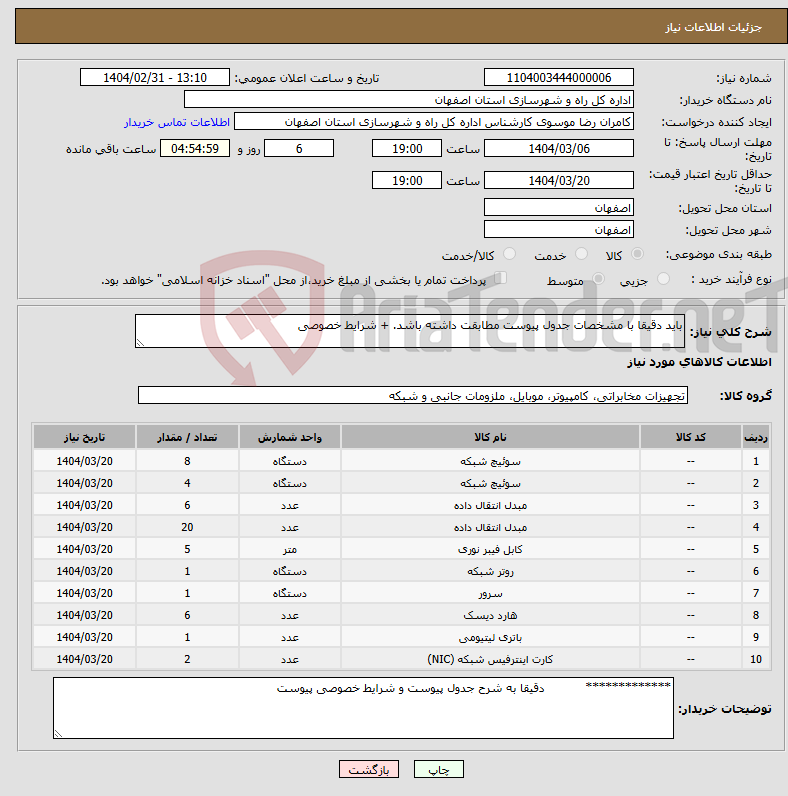Click quantity 20 in row 4

(187, 527)
